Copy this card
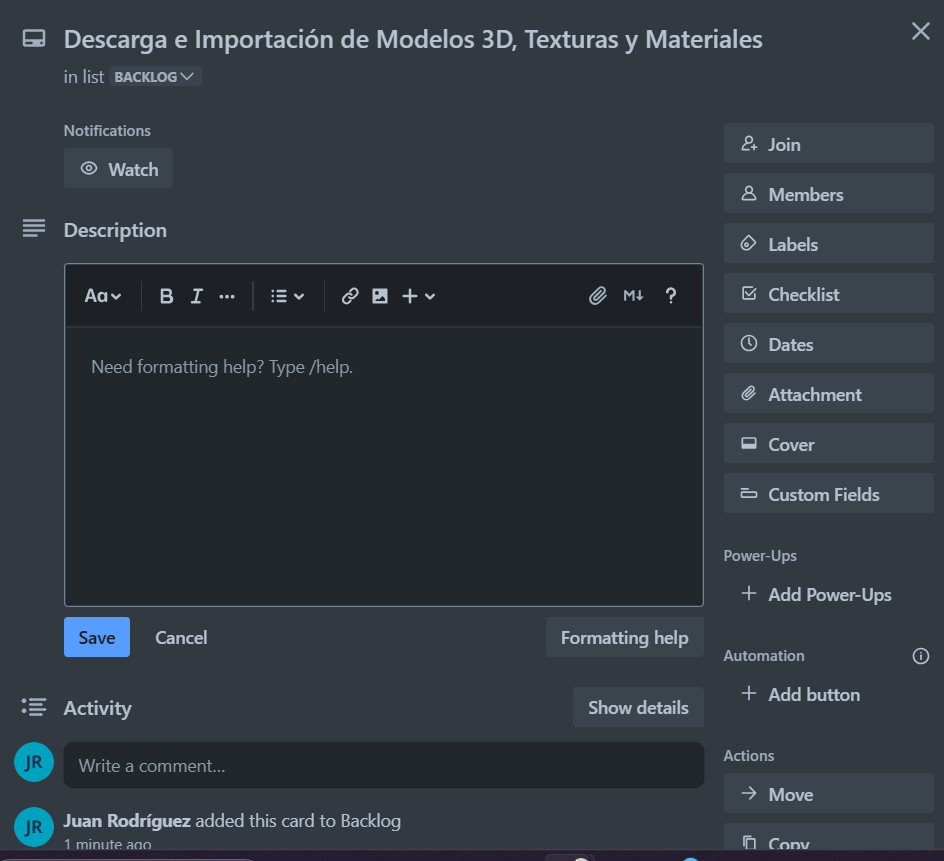Screen dimensions: 944x861 [828, 838]
